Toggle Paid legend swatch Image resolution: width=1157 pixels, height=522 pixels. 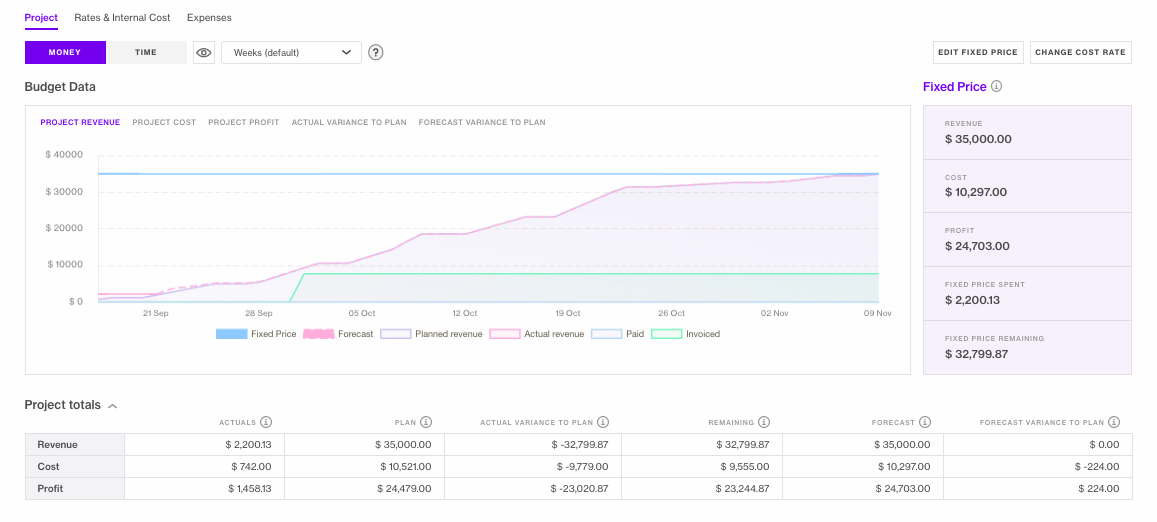[x=607, y=334]
